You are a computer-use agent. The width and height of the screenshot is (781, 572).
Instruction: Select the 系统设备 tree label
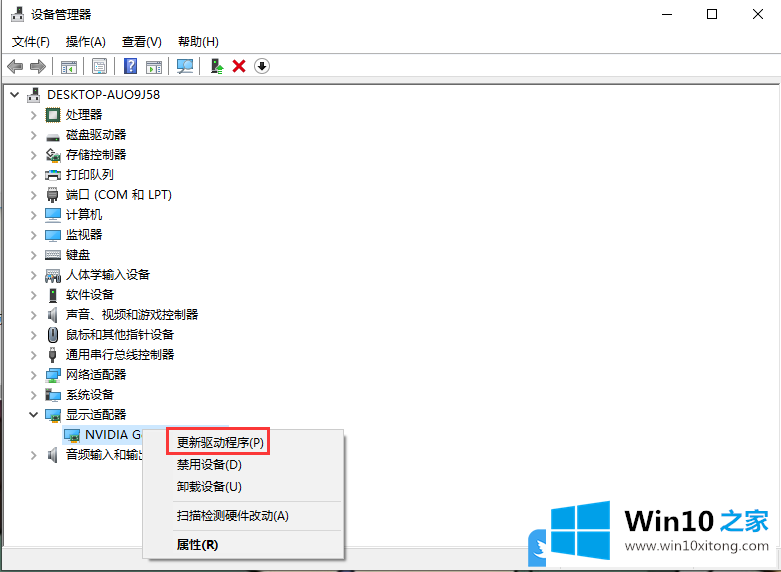(x=90, y=395)
